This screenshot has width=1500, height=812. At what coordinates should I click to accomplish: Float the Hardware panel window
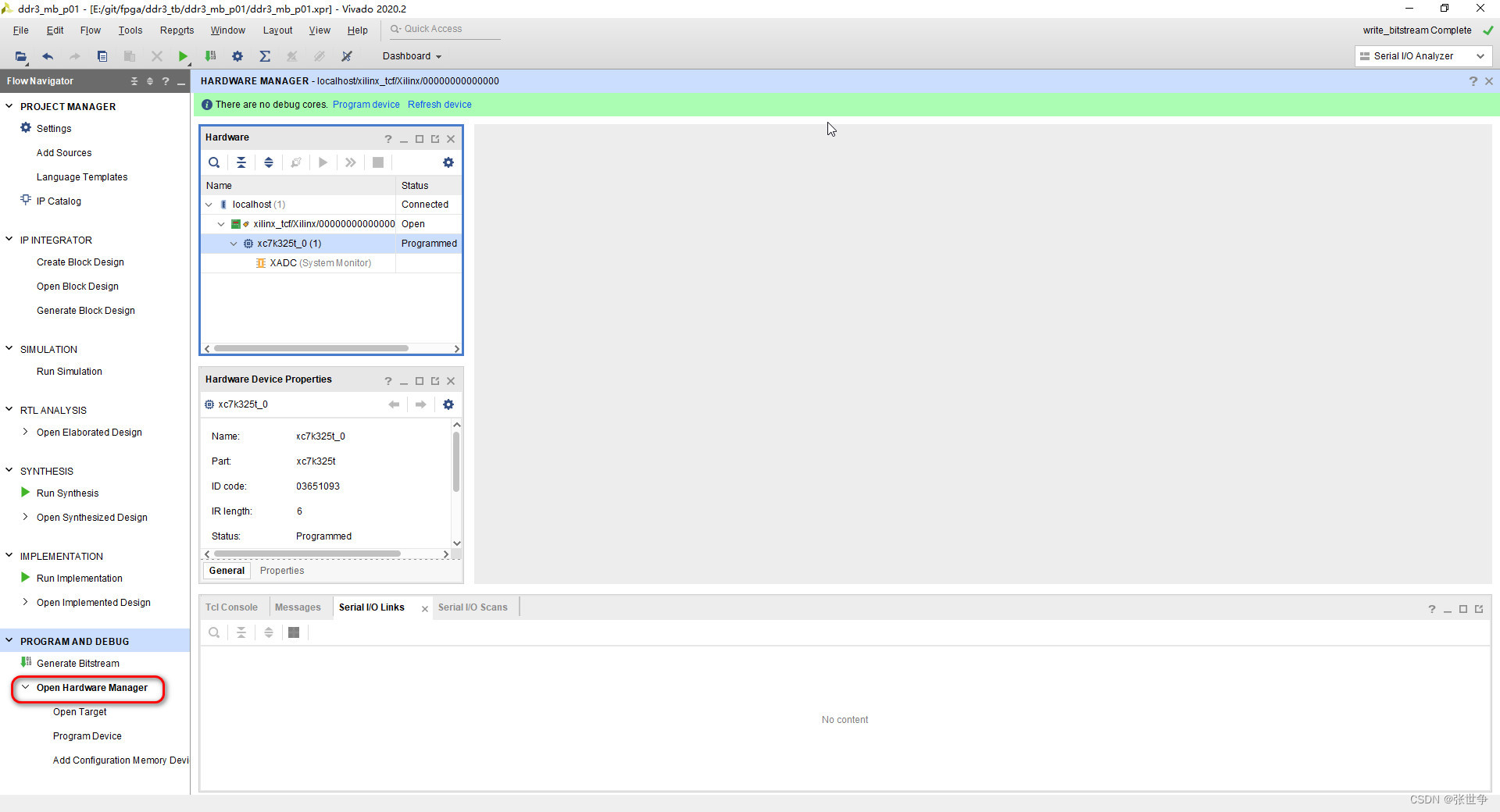435,139
